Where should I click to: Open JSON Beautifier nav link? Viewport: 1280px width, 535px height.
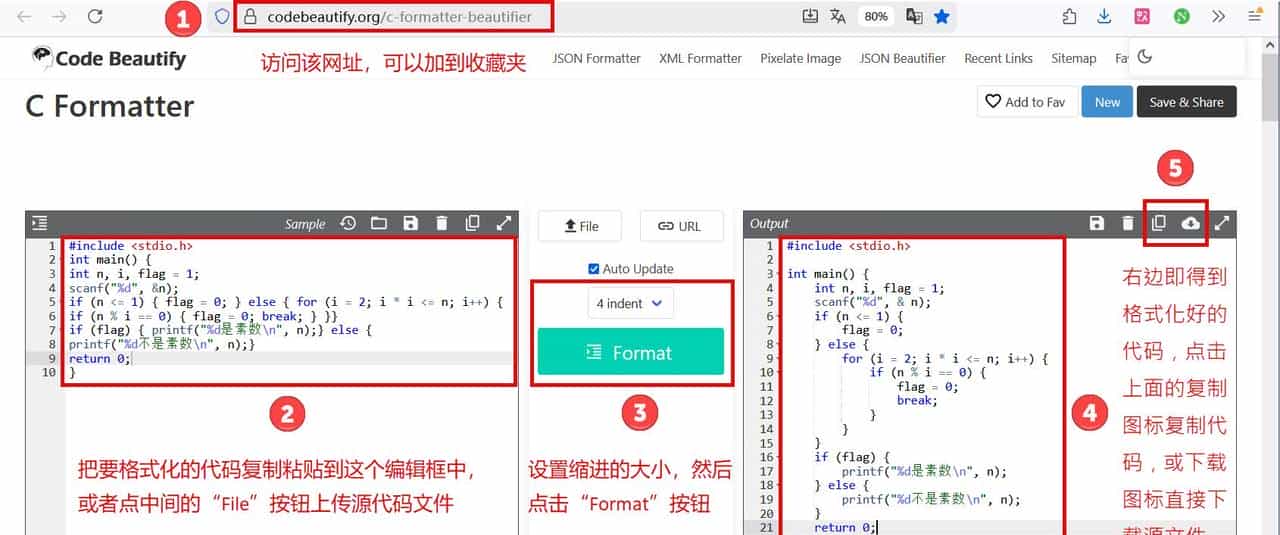(x=902, y=58)
